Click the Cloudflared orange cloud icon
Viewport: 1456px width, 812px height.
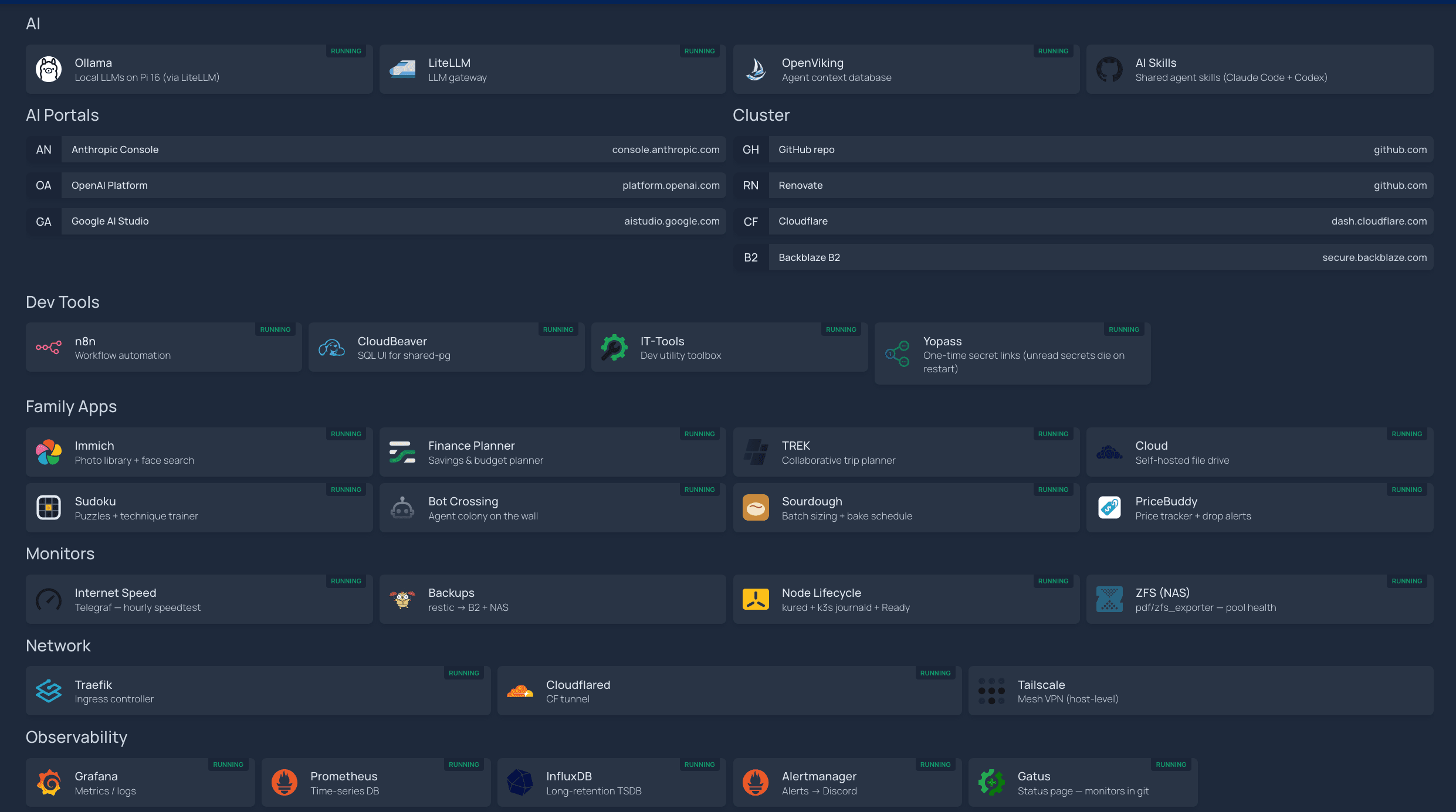click(x=520, y=691)
